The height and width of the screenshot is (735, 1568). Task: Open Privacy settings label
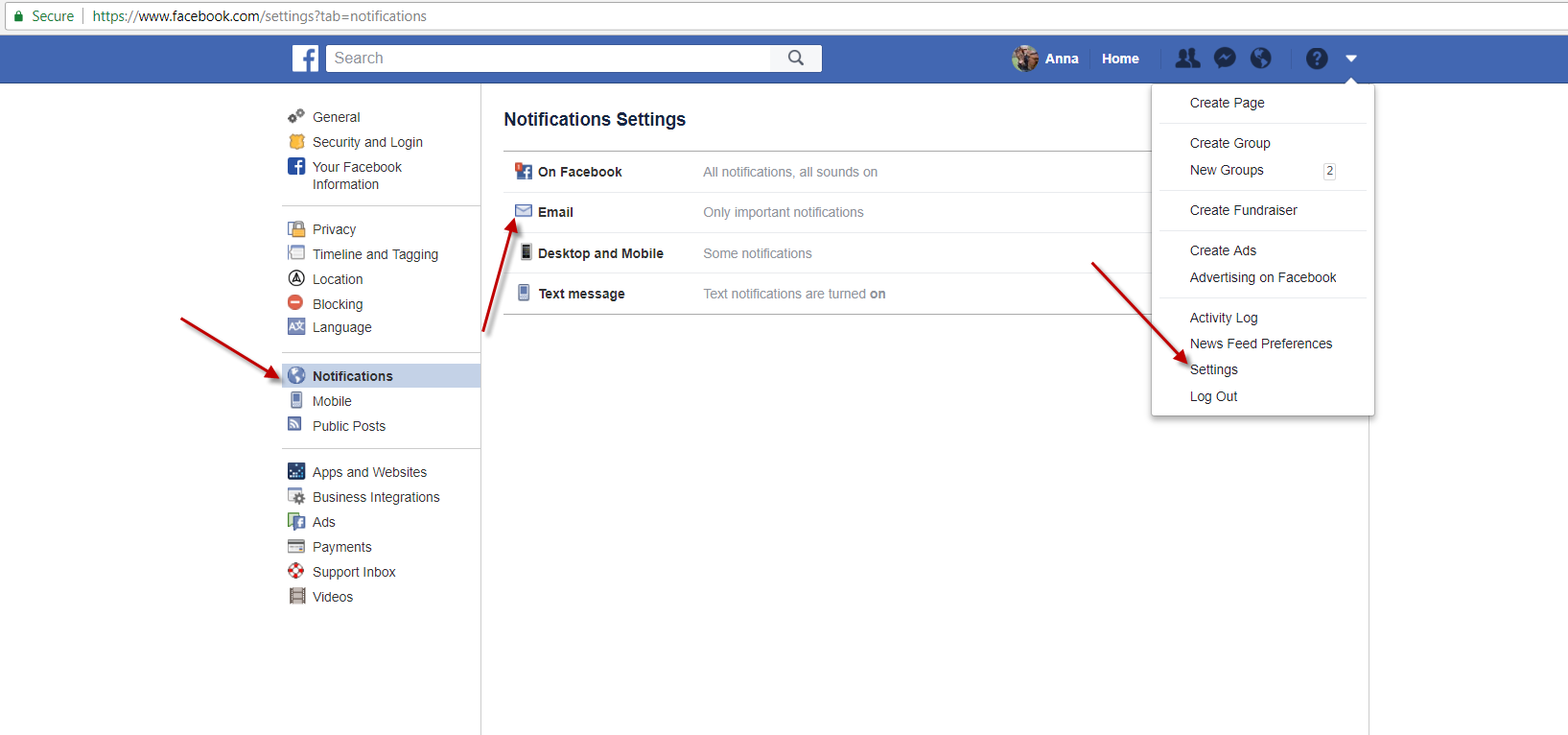[x=334, y=229]
